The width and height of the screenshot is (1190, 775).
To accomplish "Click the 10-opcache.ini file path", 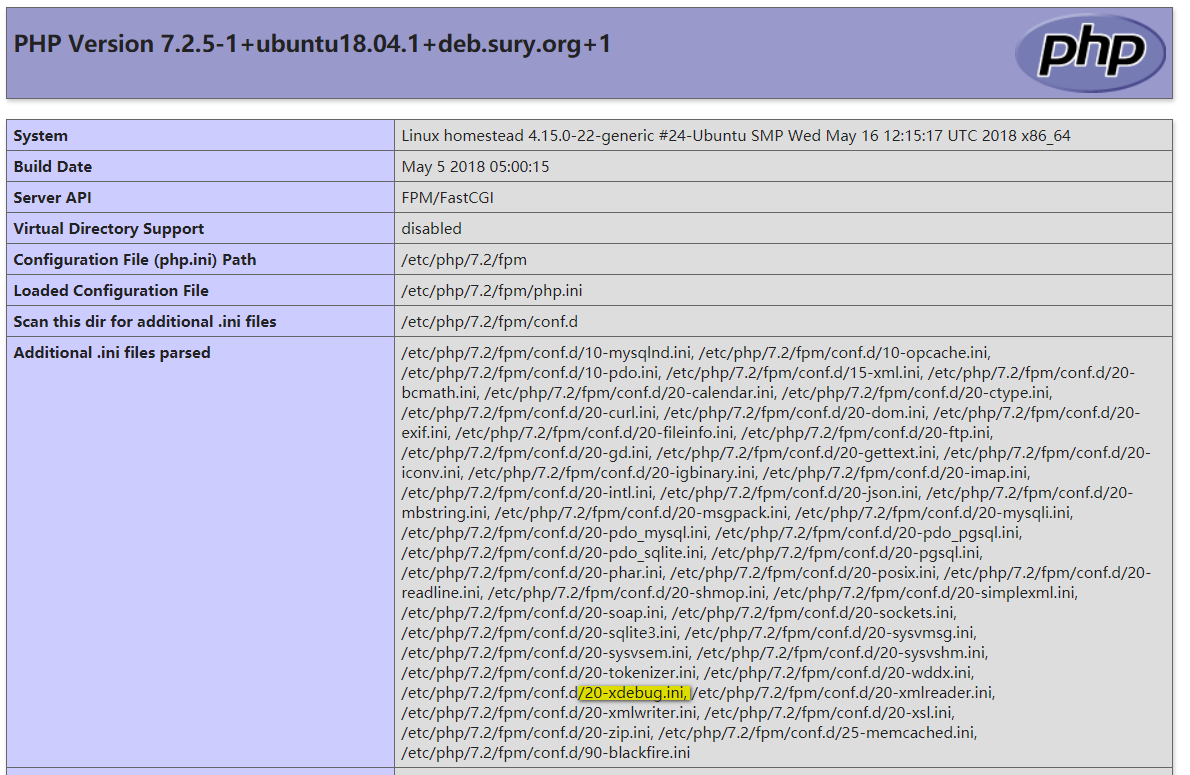I will (843, 353).
